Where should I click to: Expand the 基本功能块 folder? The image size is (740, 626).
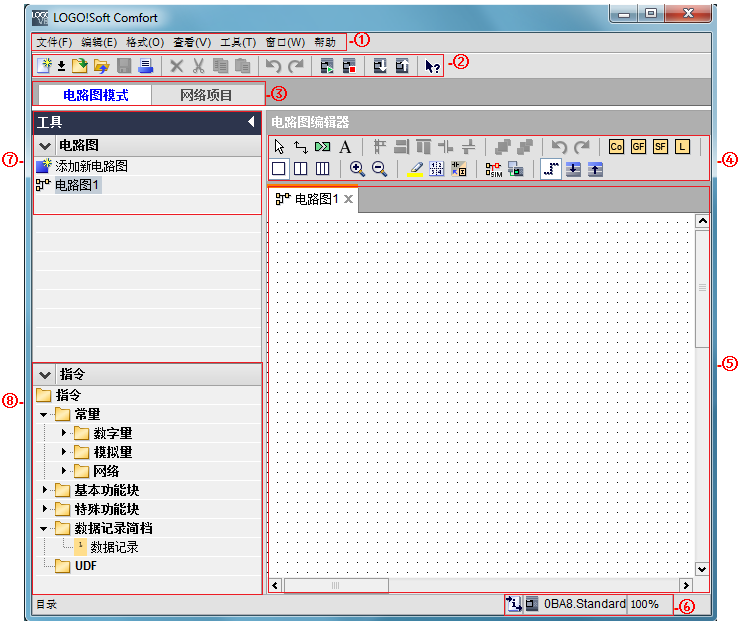tap(44, 490)
